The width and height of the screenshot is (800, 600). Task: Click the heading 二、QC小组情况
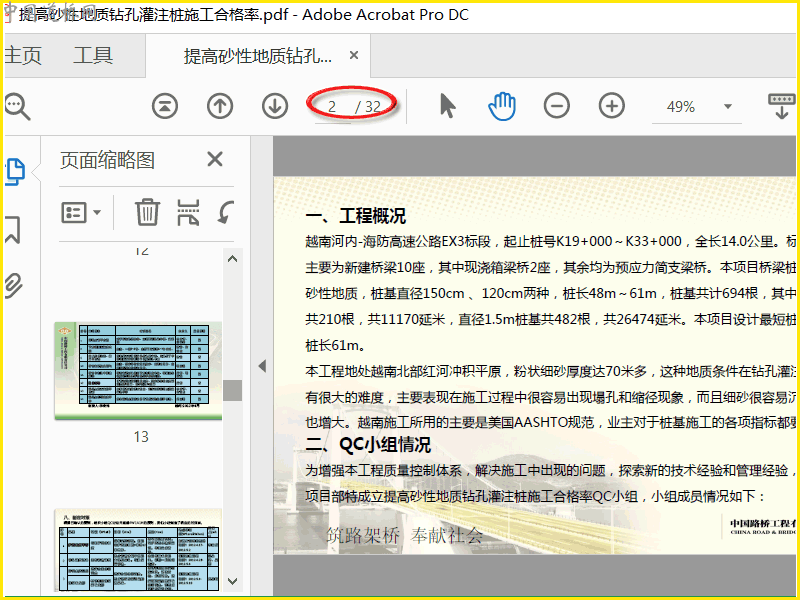click(368, 444)
